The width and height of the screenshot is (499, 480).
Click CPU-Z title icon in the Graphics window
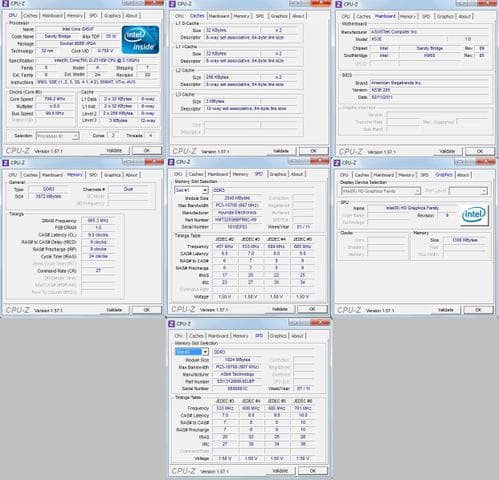click(x=337, y=163)
